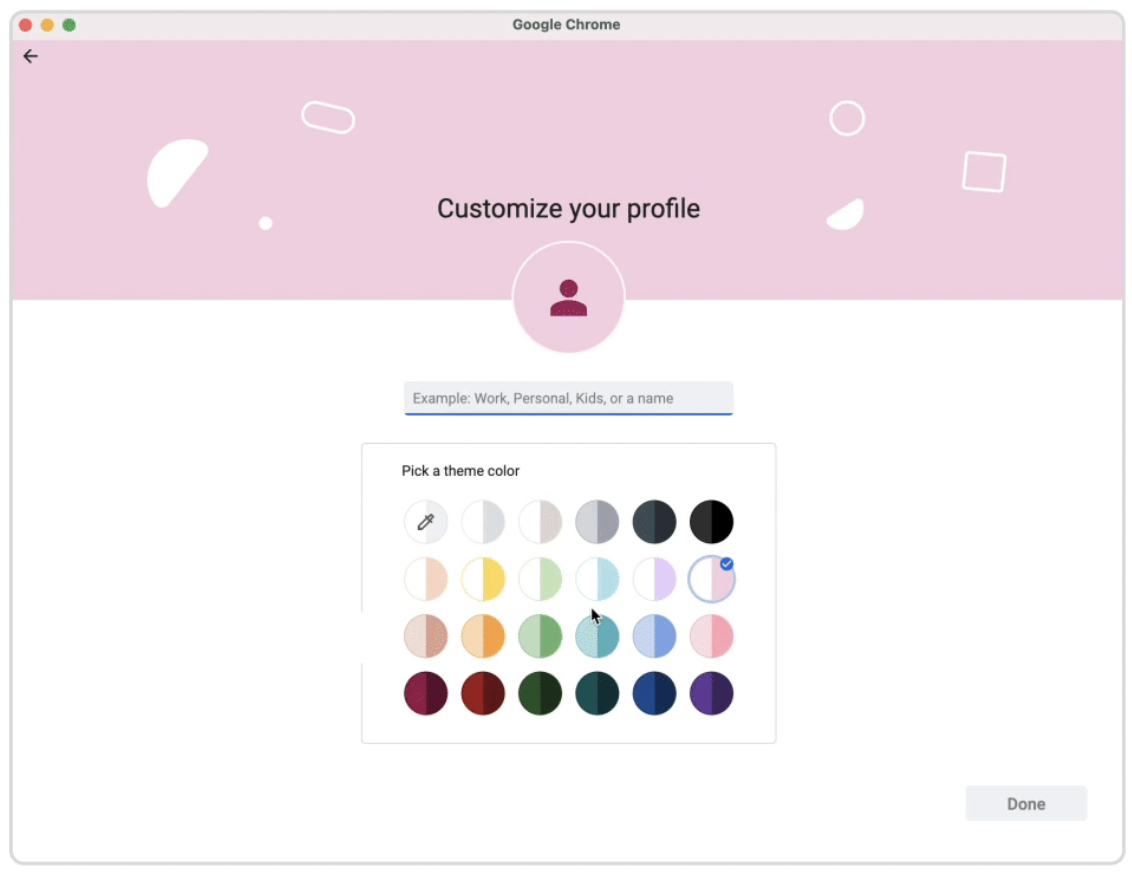
Task: Select the teal theme color
Action: [597, 635]
